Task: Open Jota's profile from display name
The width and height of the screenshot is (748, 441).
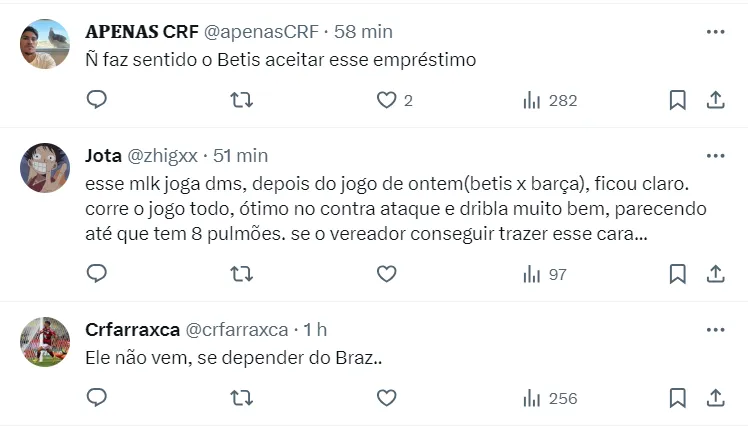Action: point(103,156)
